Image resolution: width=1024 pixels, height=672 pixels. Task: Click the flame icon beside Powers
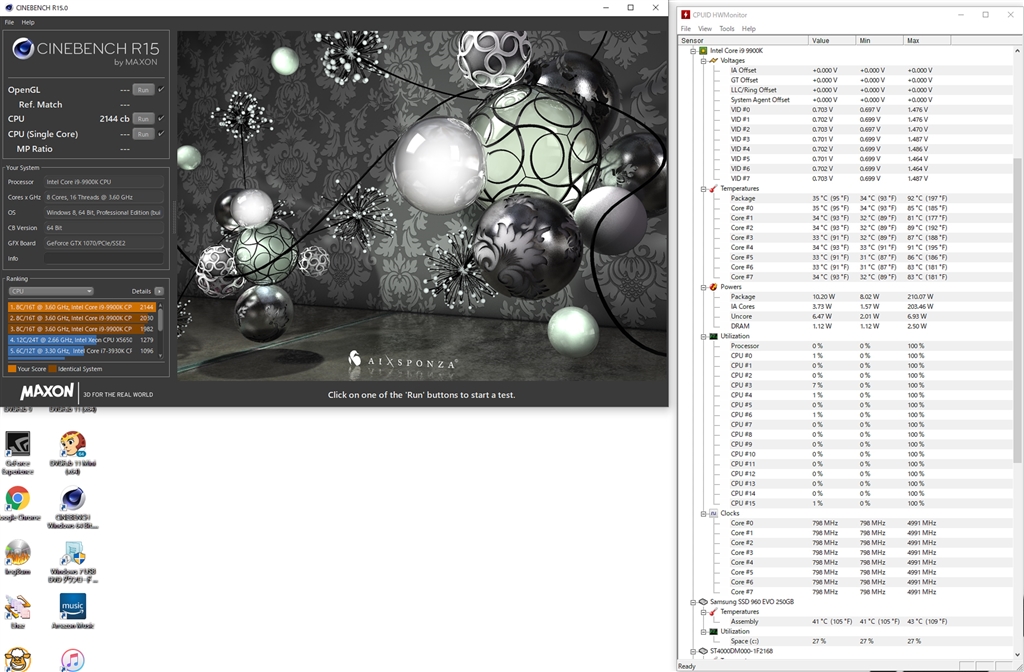point(713,287)
